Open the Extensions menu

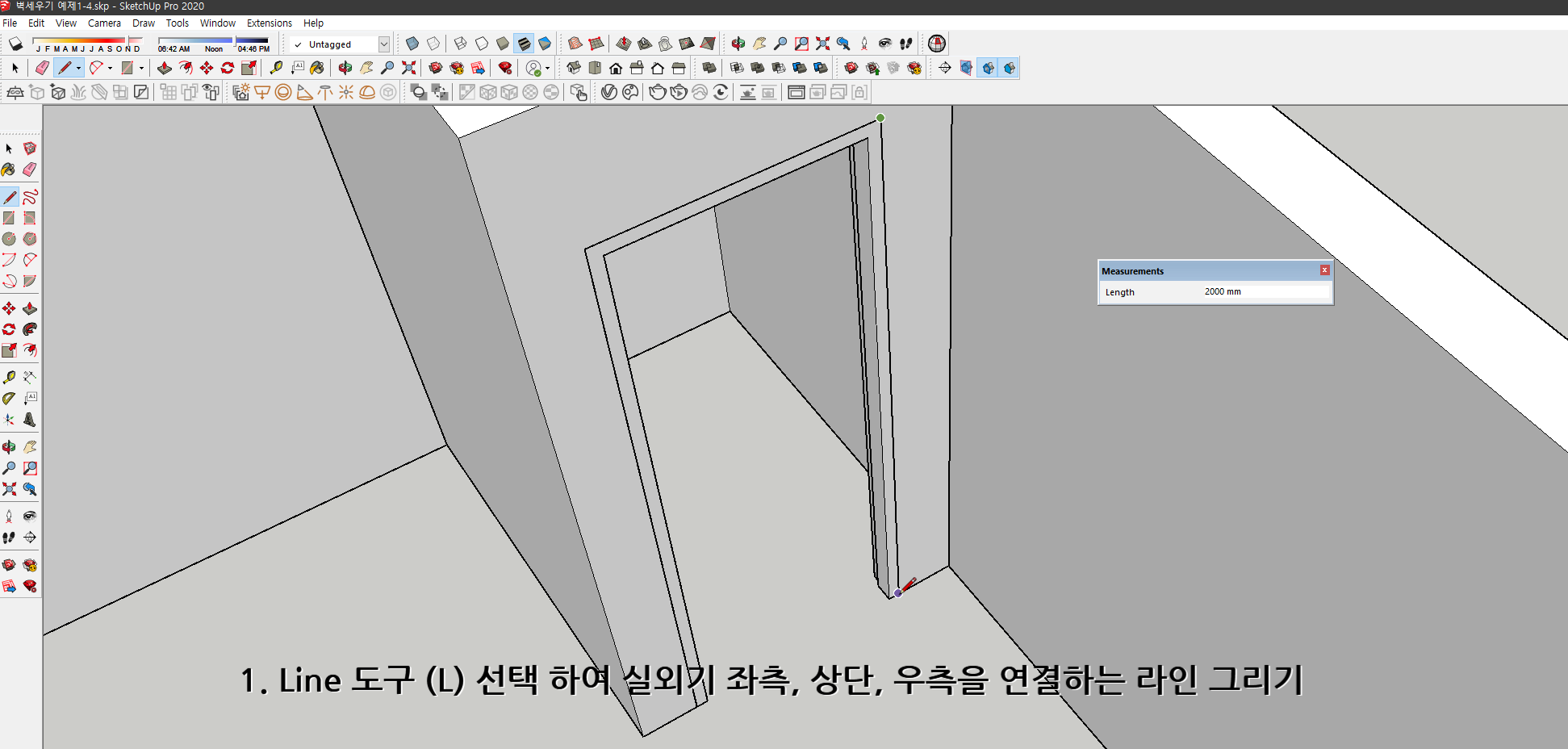[x=270, y=23]
